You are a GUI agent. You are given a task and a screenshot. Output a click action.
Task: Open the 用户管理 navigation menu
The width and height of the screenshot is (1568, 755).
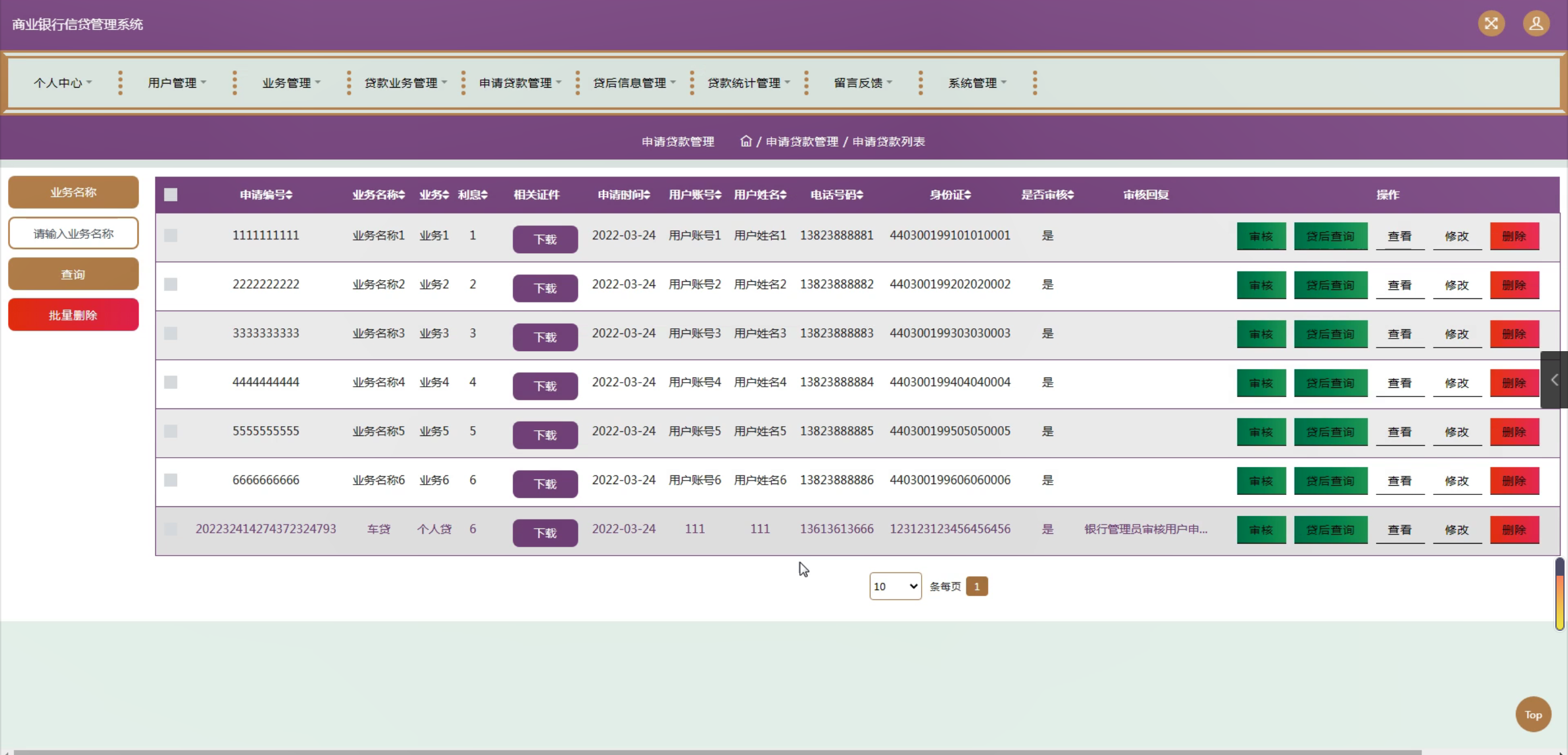[x=177, y=82]
